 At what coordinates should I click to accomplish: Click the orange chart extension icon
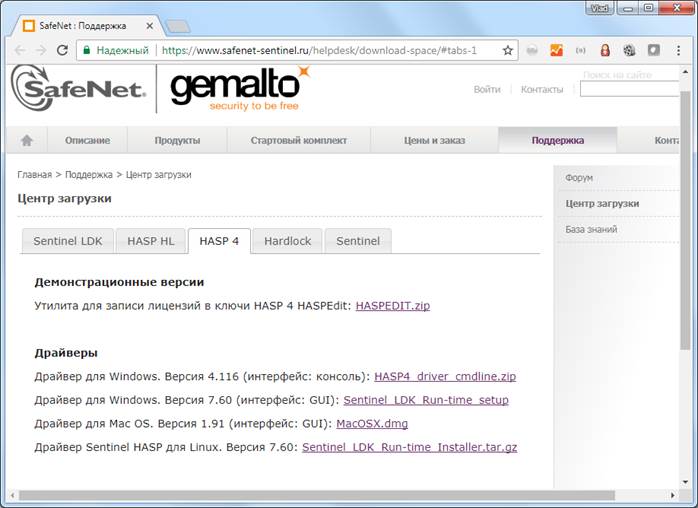556,49
